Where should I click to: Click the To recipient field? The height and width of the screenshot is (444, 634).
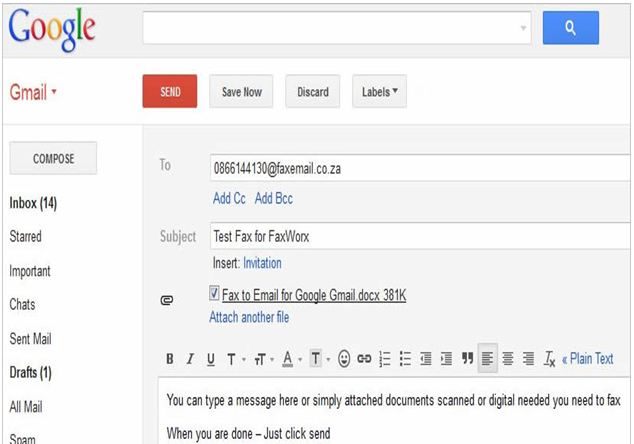tap(420, 168)
